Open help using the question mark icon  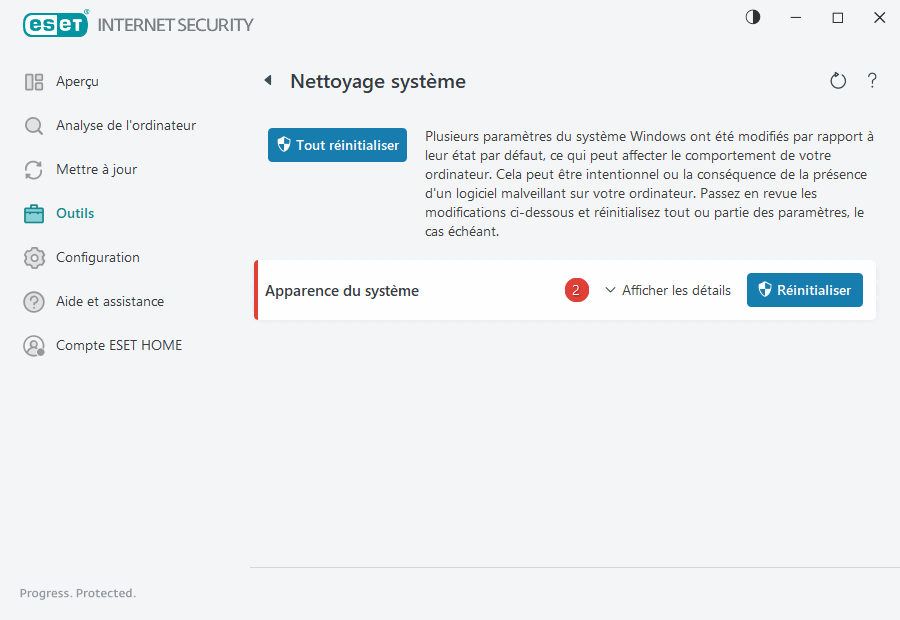872,80
